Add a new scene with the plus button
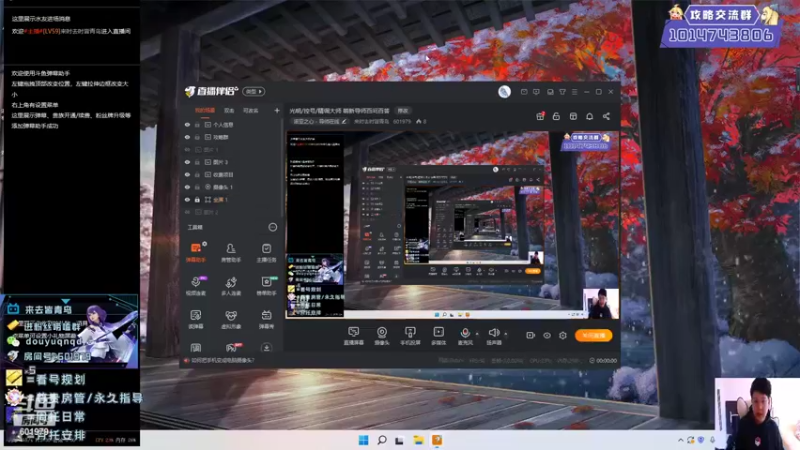Viewport: 800px width, 450px height. pyautogui.click(x=277, y=110)
